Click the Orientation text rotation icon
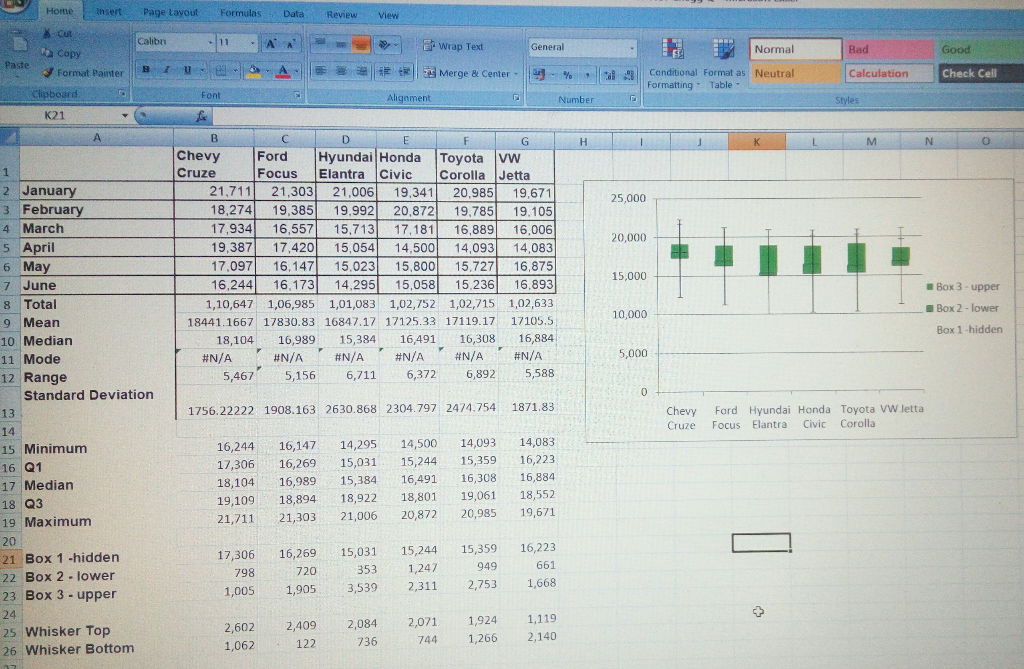1024x669 pixels. pyautogui.click(x=385, y=44)
